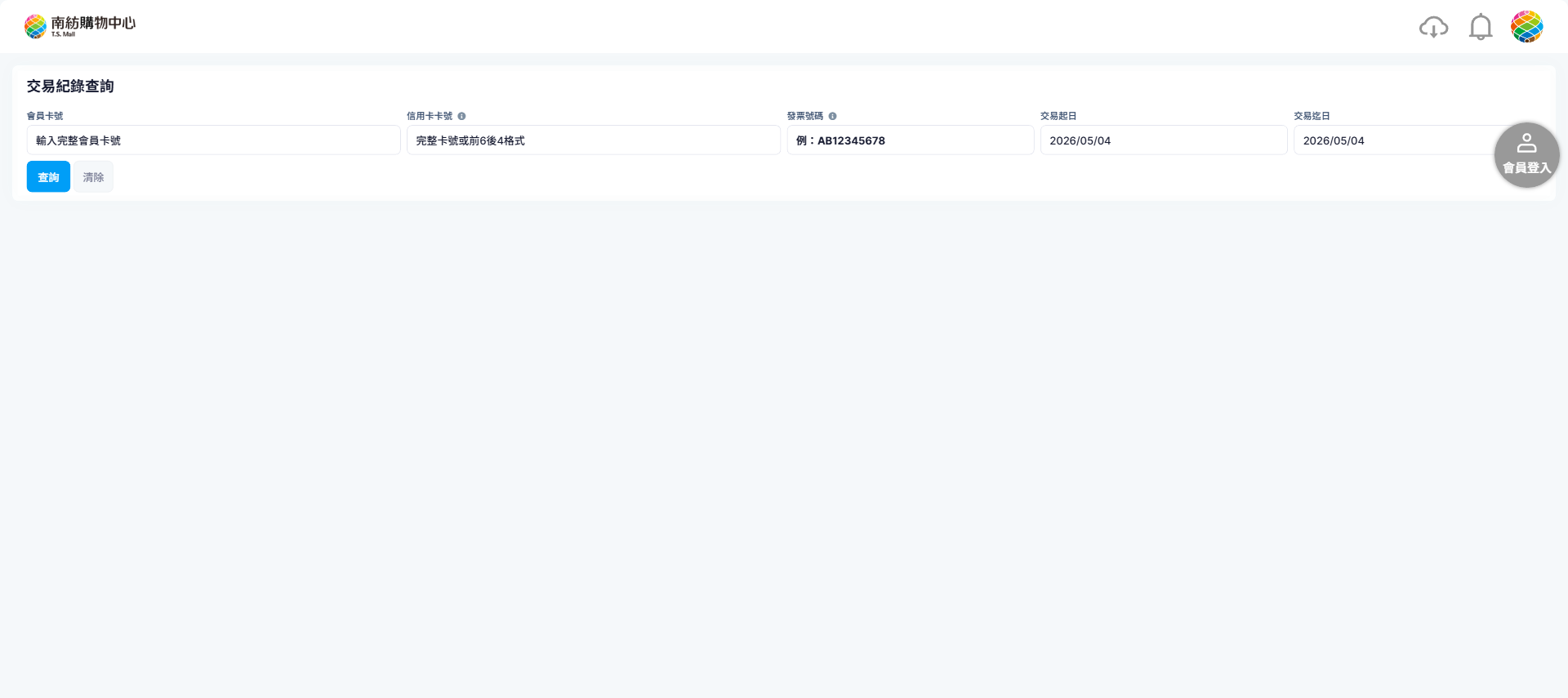Click the 清除 button
Viewport: 1568px width, 698px height.
[x=93, y=176]
